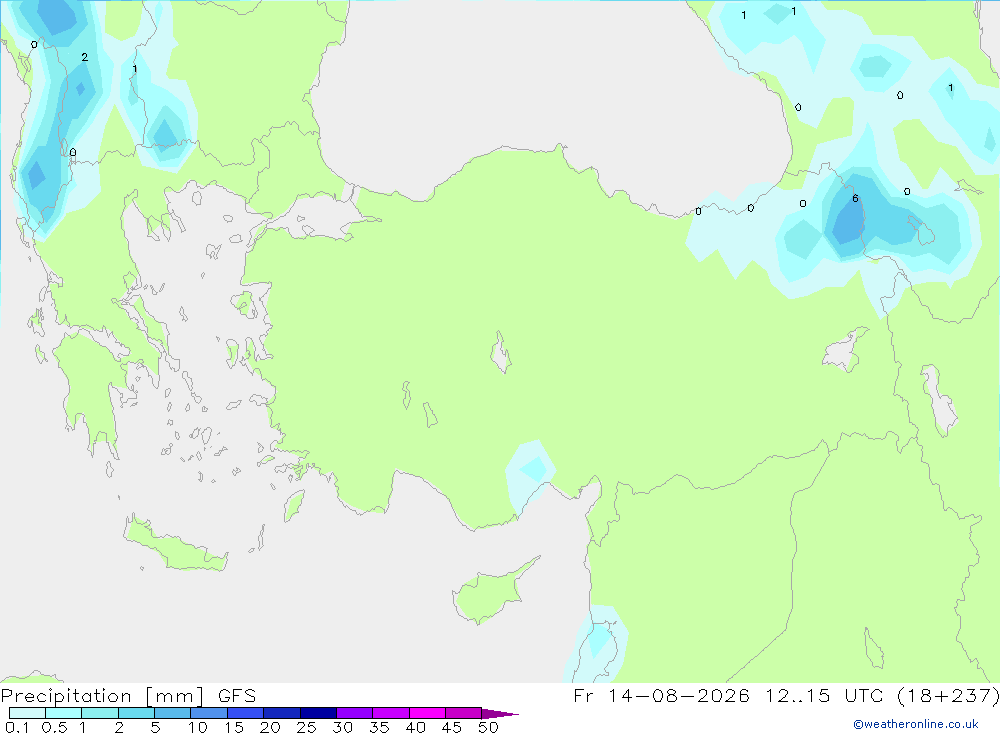
Task: Click the '20' legend scale label
Action: pos(270,727)
